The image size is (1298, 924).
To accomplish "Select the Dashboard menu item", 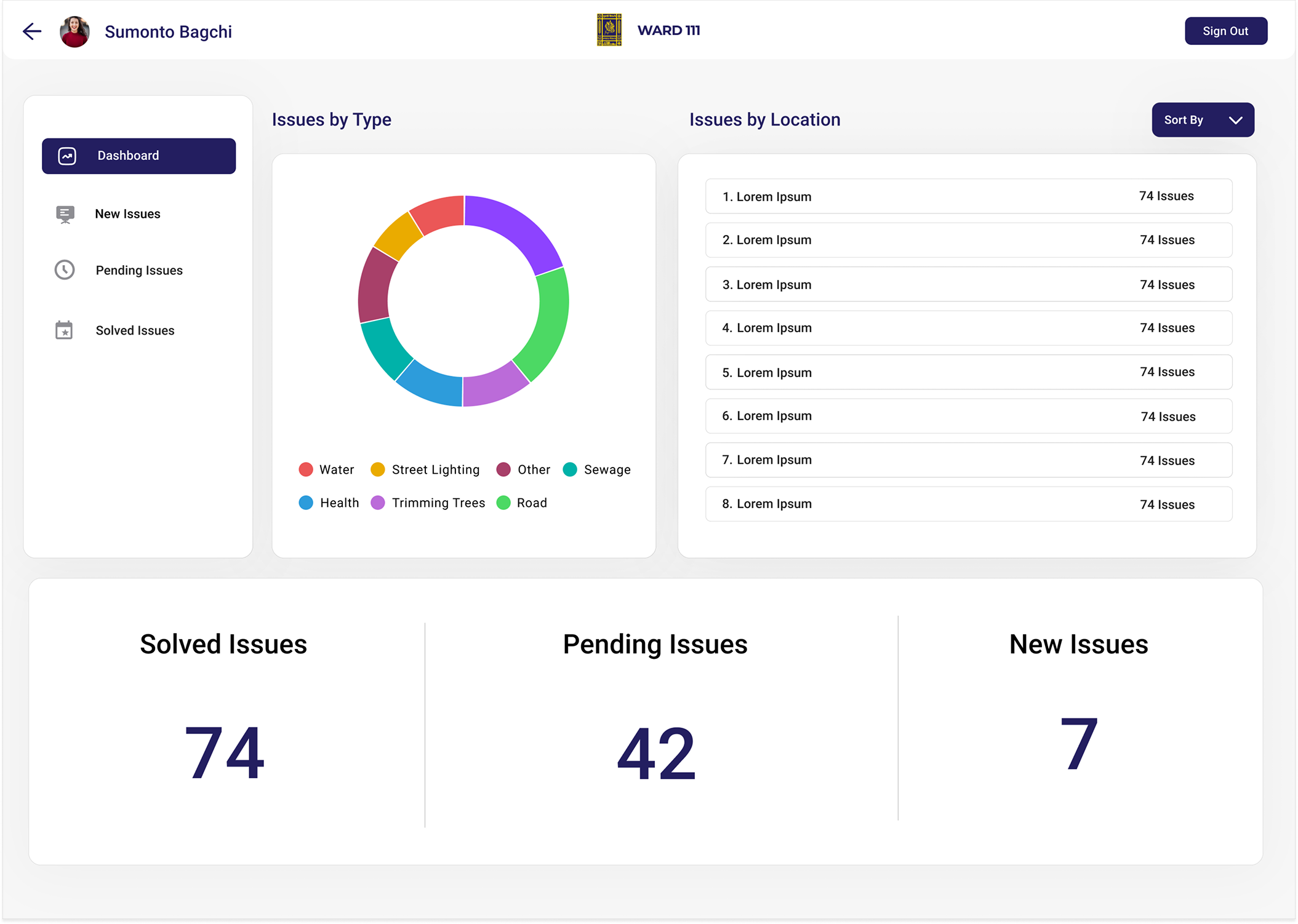I will pyautogui.click(x=138, y=156).
